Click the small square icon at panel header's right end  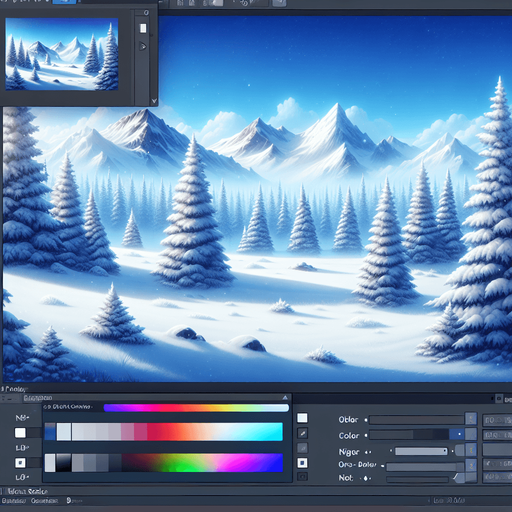pos(499,398)
